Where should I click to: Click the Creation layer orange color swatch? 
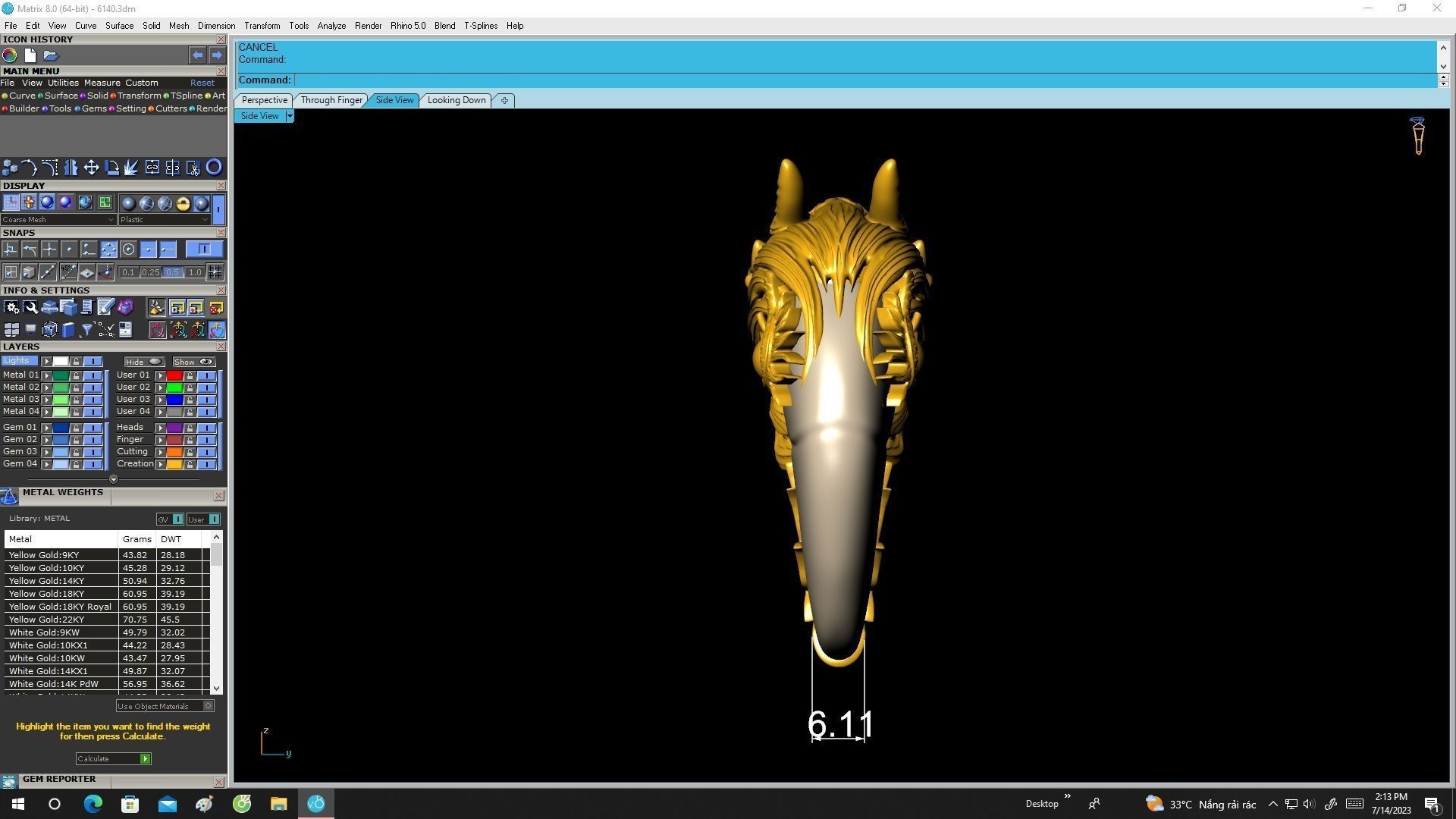[x=174, y=464]
